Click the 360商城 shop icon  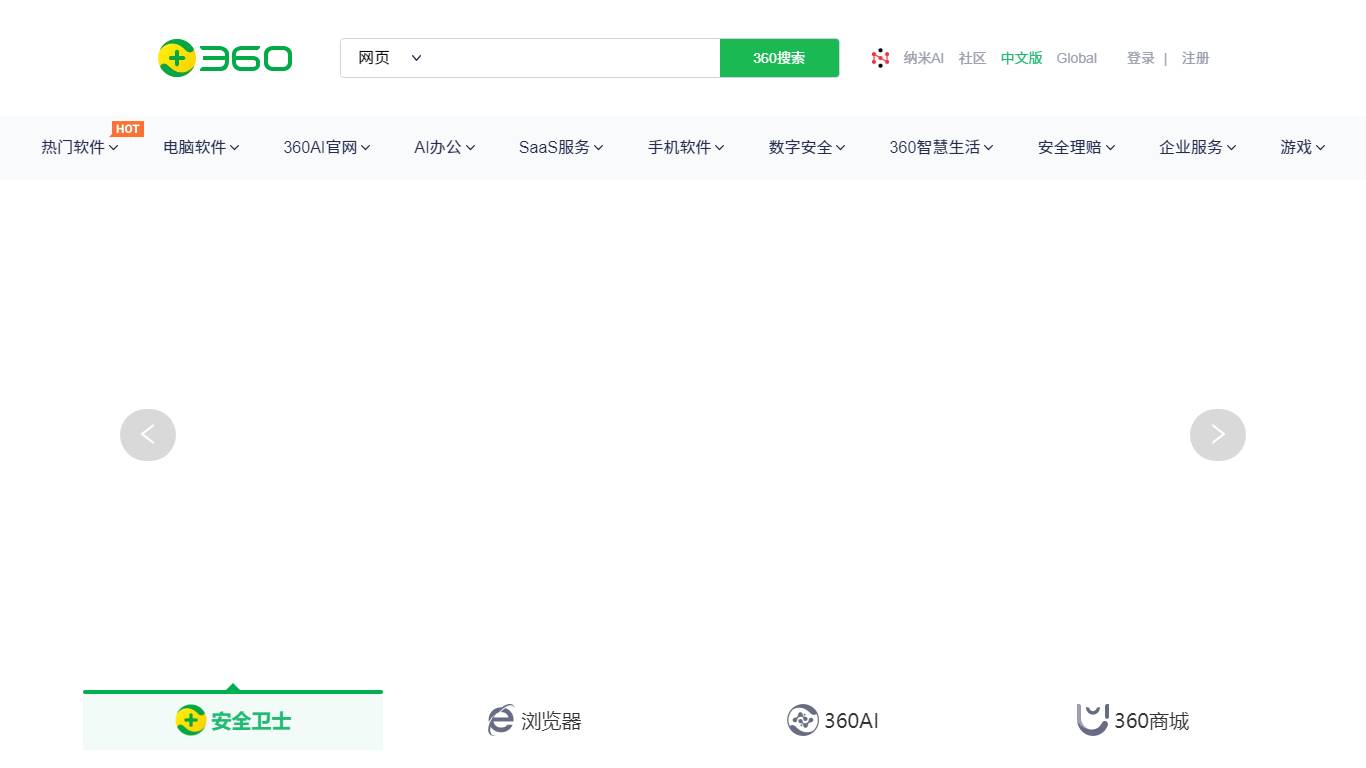(x=1092, y=720)
